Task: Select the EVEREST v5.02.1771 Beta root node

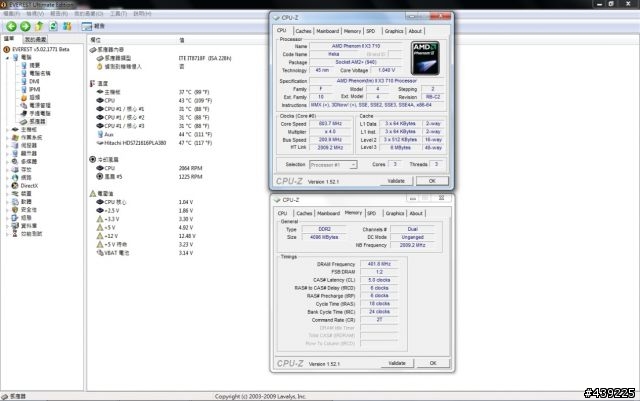Action: pos(41,49)
